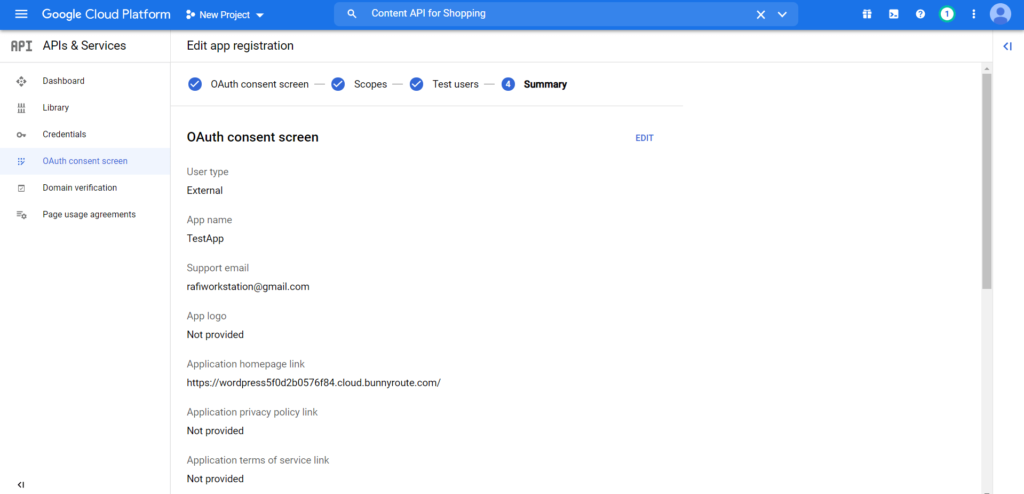Image resolution: width=1024 pixels, height=494 pixels.
Task: Select the External user type value
Action: pyautogui.click(x=204, y=191)
